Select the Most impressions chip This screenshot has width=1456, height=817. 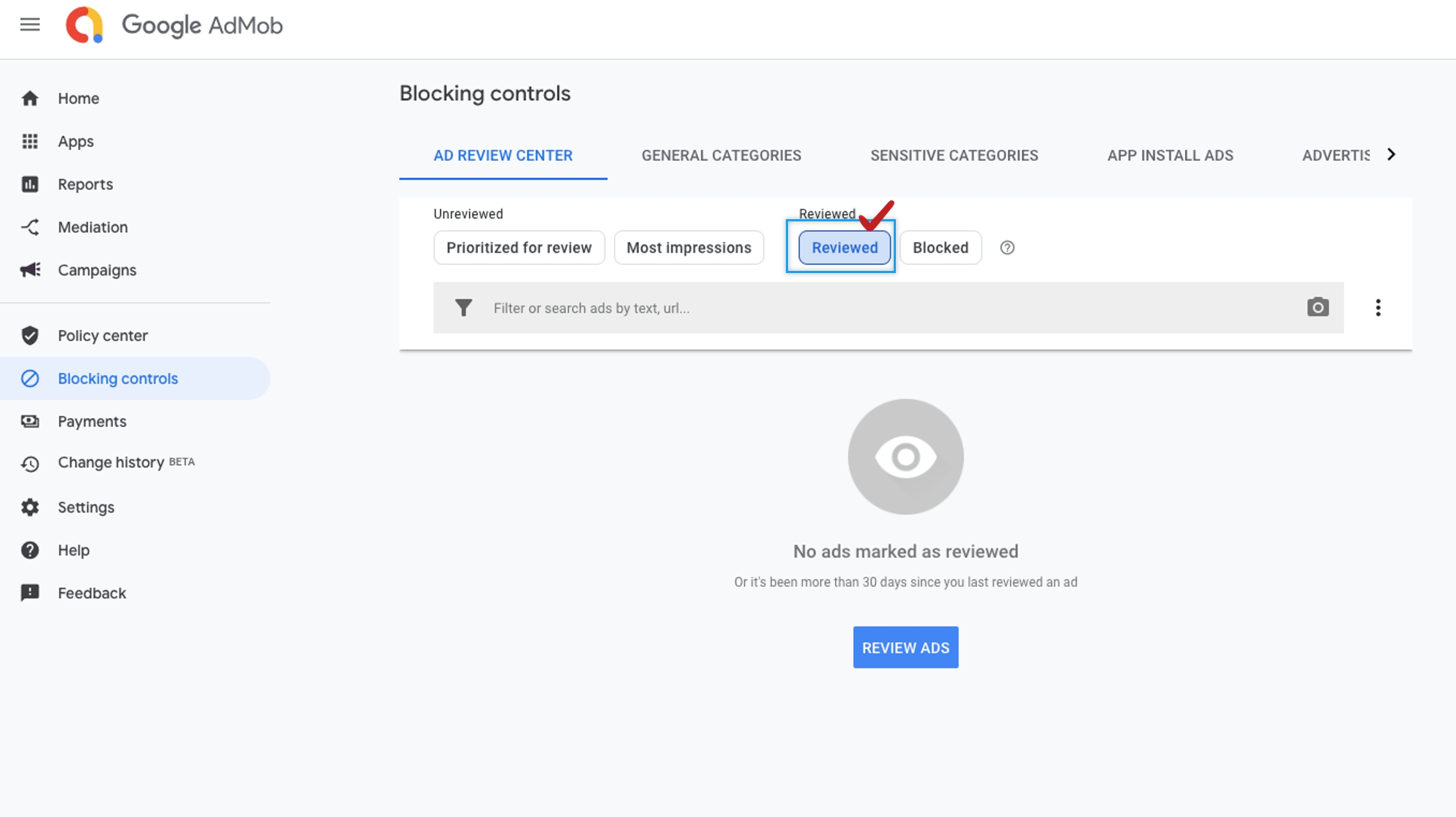tap(689, 248)
